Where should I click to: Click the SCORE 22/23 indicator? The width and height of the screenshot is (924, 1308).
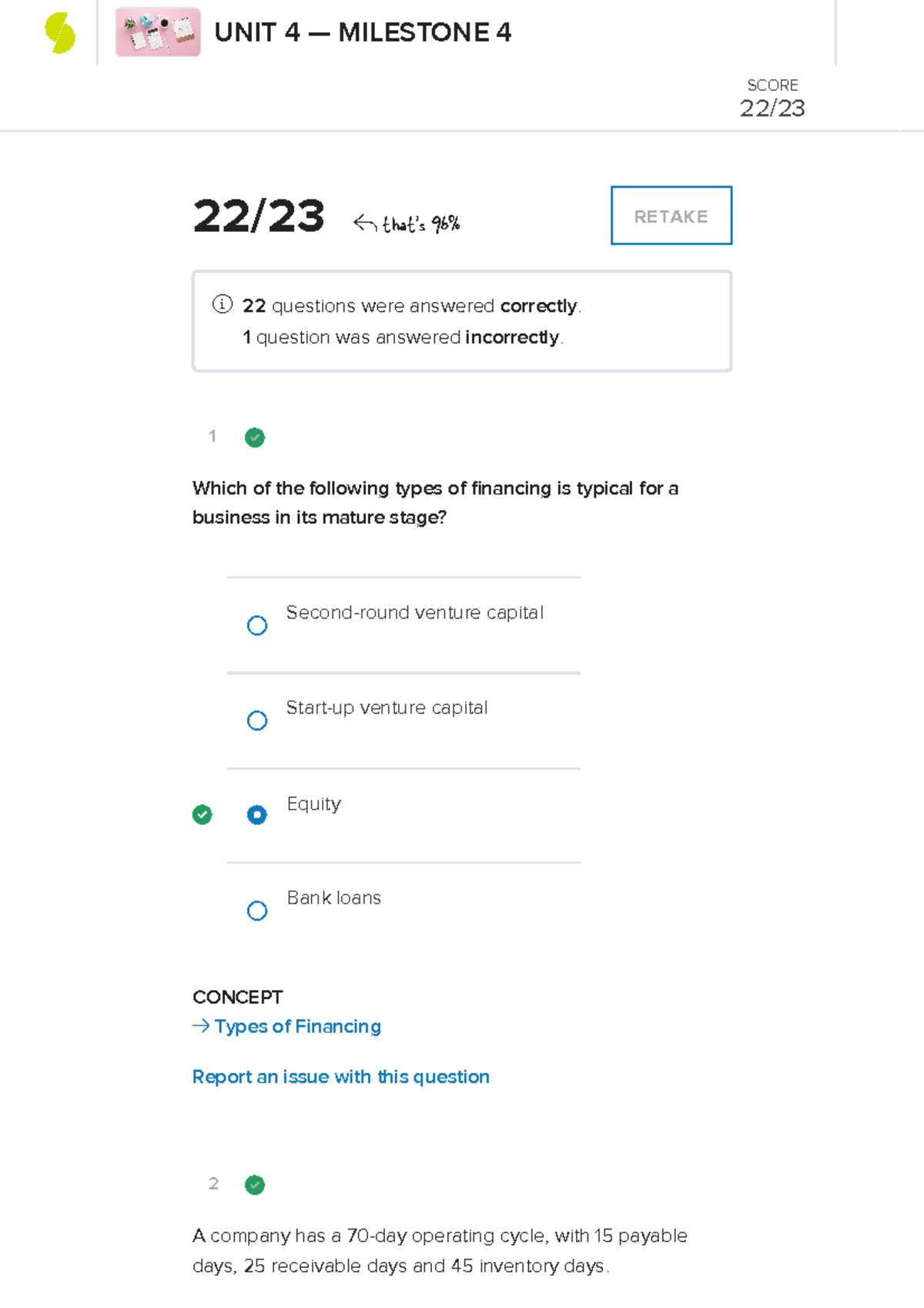tap(772, 99)
